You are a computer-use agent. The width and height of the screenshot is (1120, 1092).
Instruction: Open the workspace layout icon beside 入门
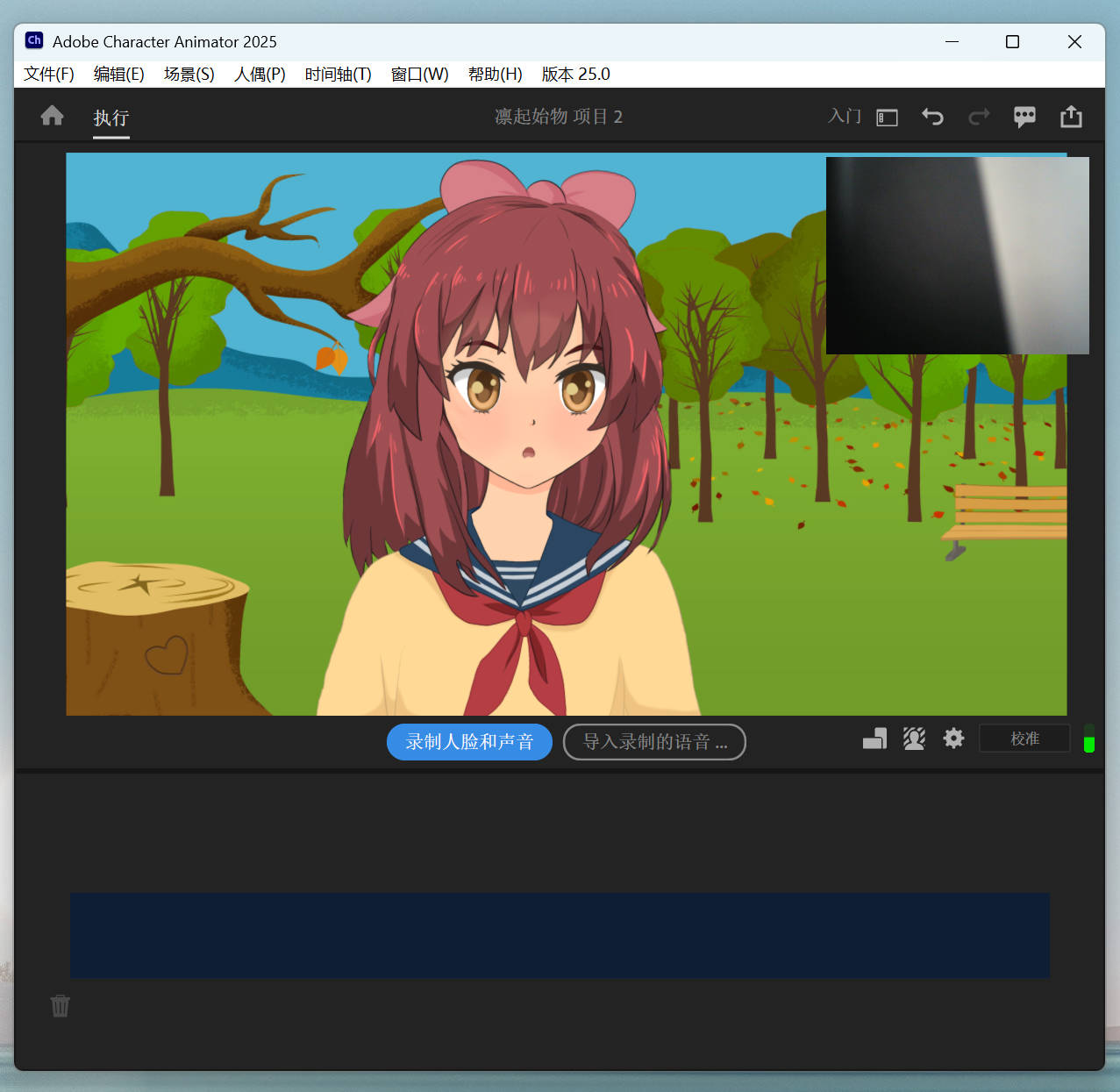coord(887,118)
